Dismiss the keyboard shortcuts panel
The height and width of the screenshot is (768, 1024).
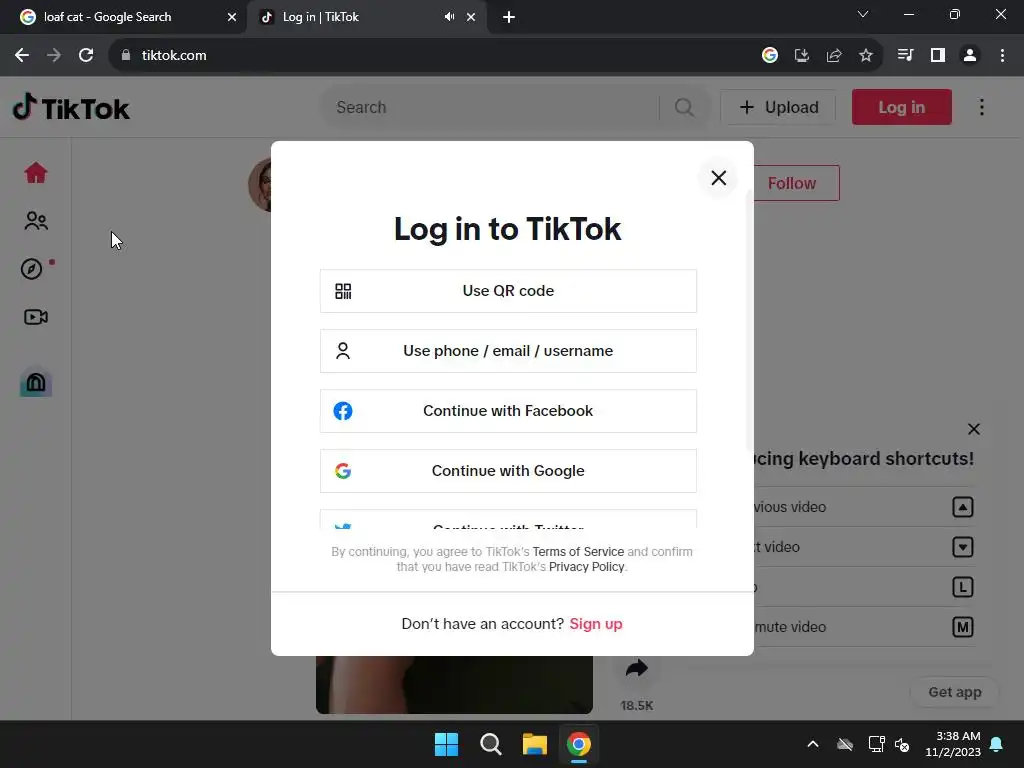[974, 429]
